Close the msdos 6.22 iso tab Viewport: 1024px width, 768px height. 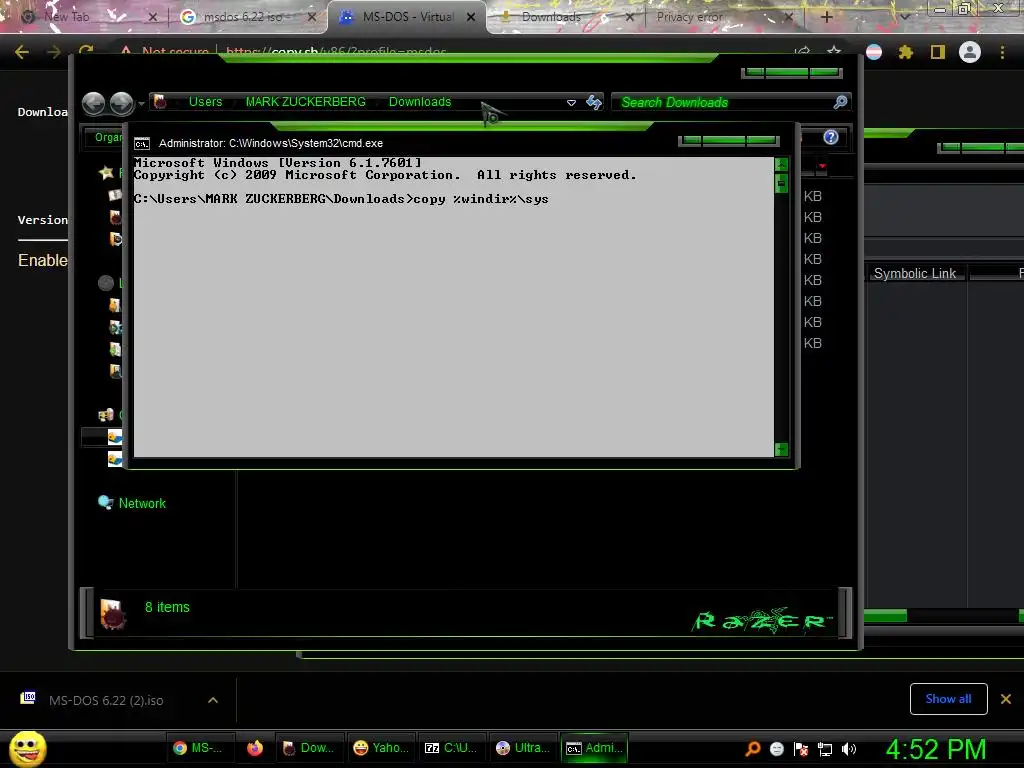click(x=312, y=17)
